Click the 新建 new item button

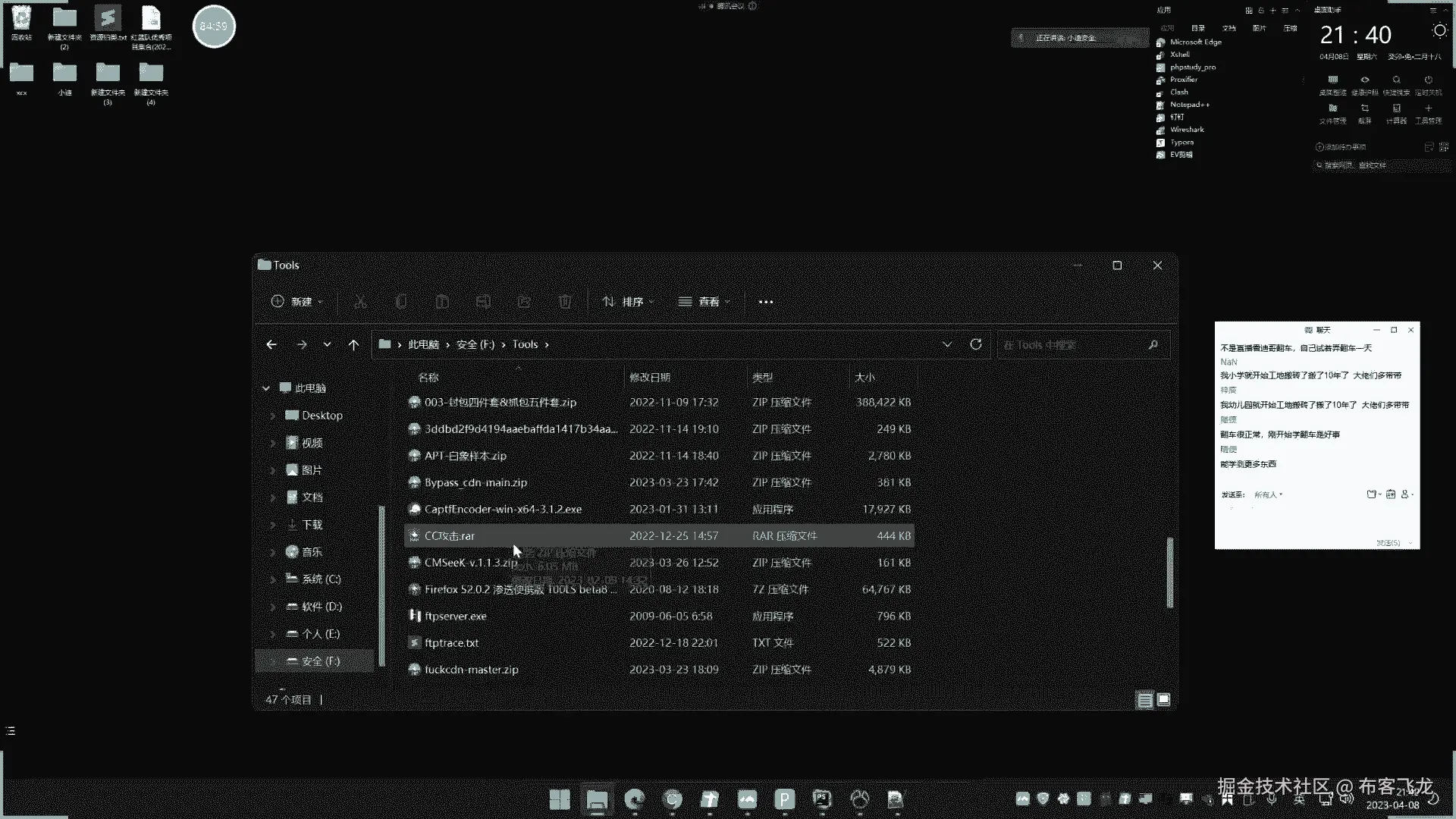click(x=297, y=302)
